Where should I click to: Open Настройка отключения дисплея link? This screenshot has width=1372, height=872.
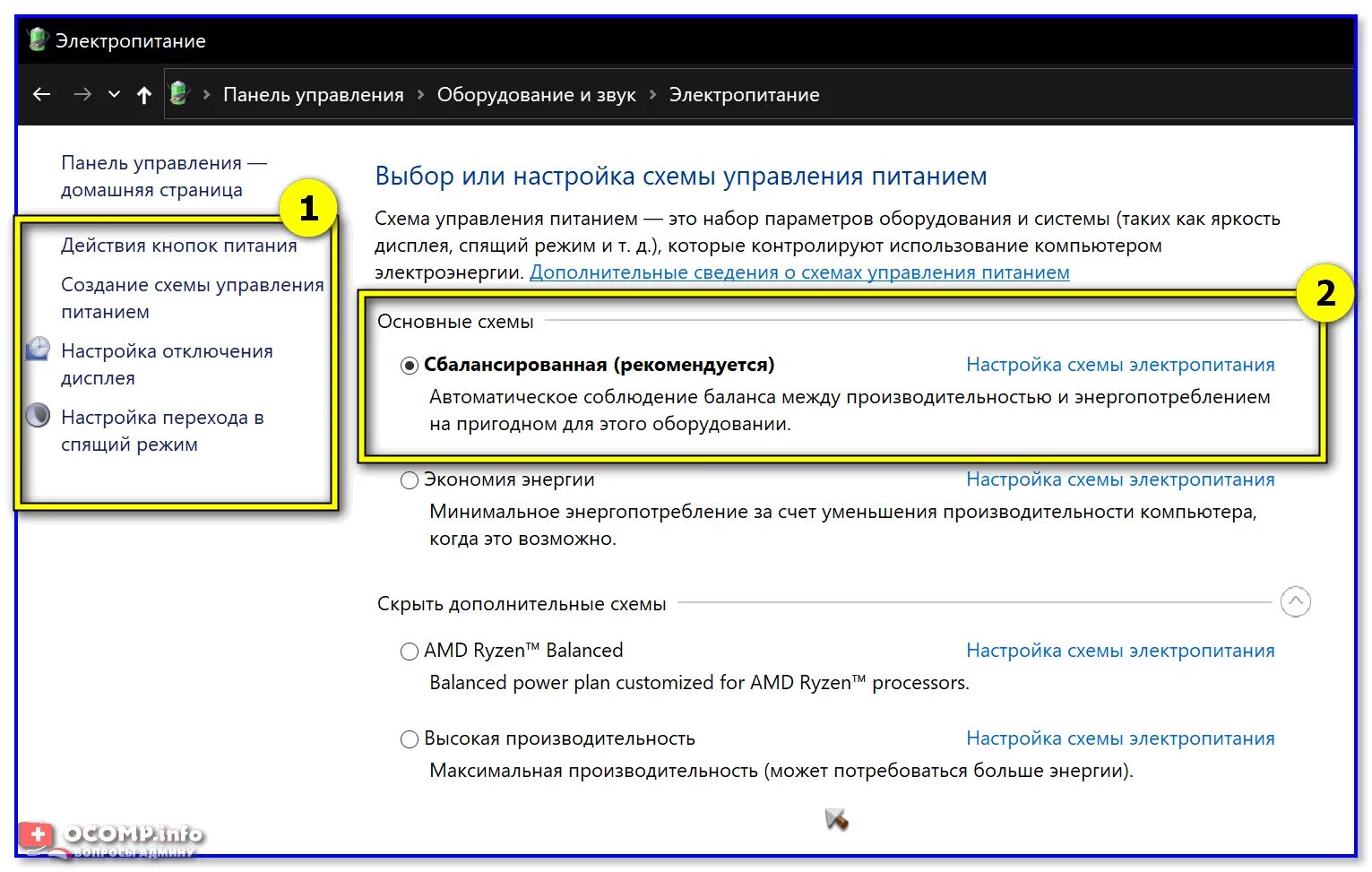[x=167, y=365]
